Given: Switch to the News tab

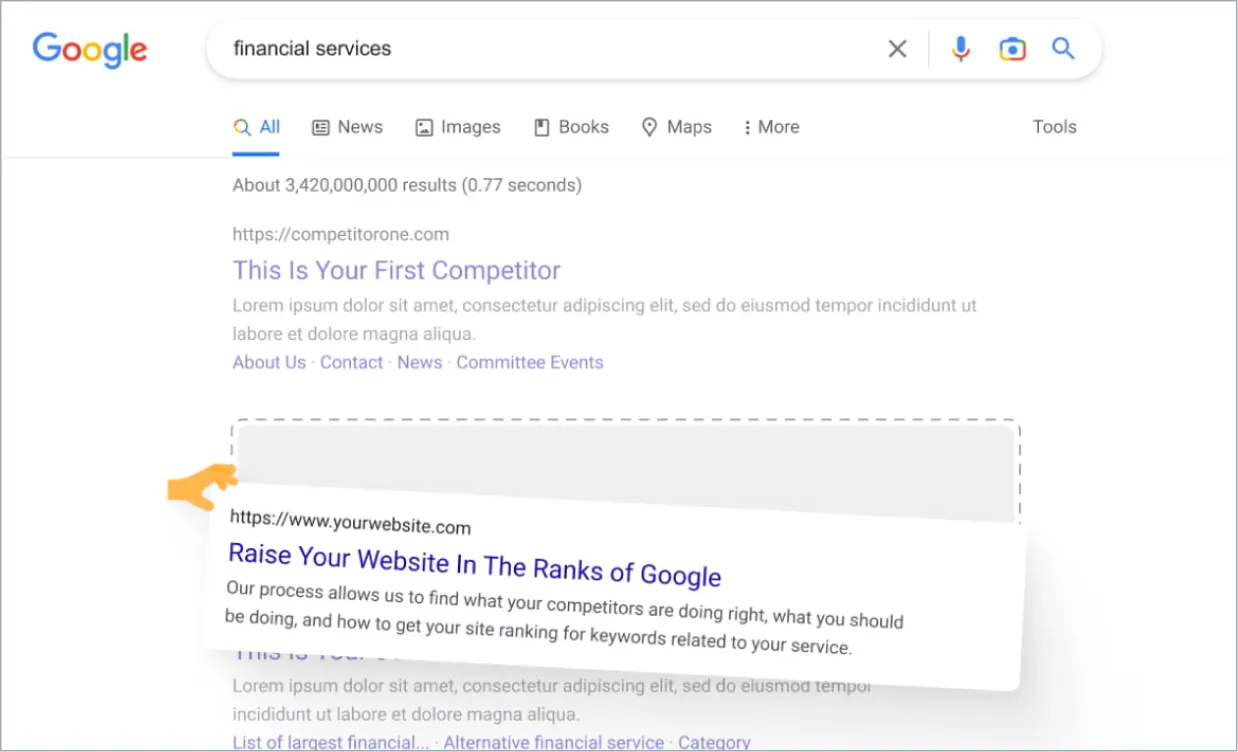Looking at the screenshot, I should pyautogui.click(x=348, y=127).
